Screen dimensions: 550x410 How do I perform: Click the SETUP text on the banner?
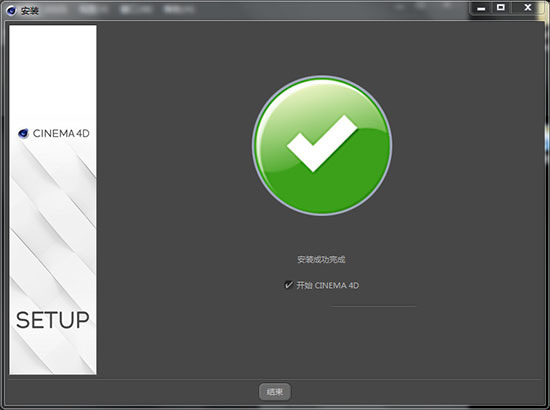[53, 320]
